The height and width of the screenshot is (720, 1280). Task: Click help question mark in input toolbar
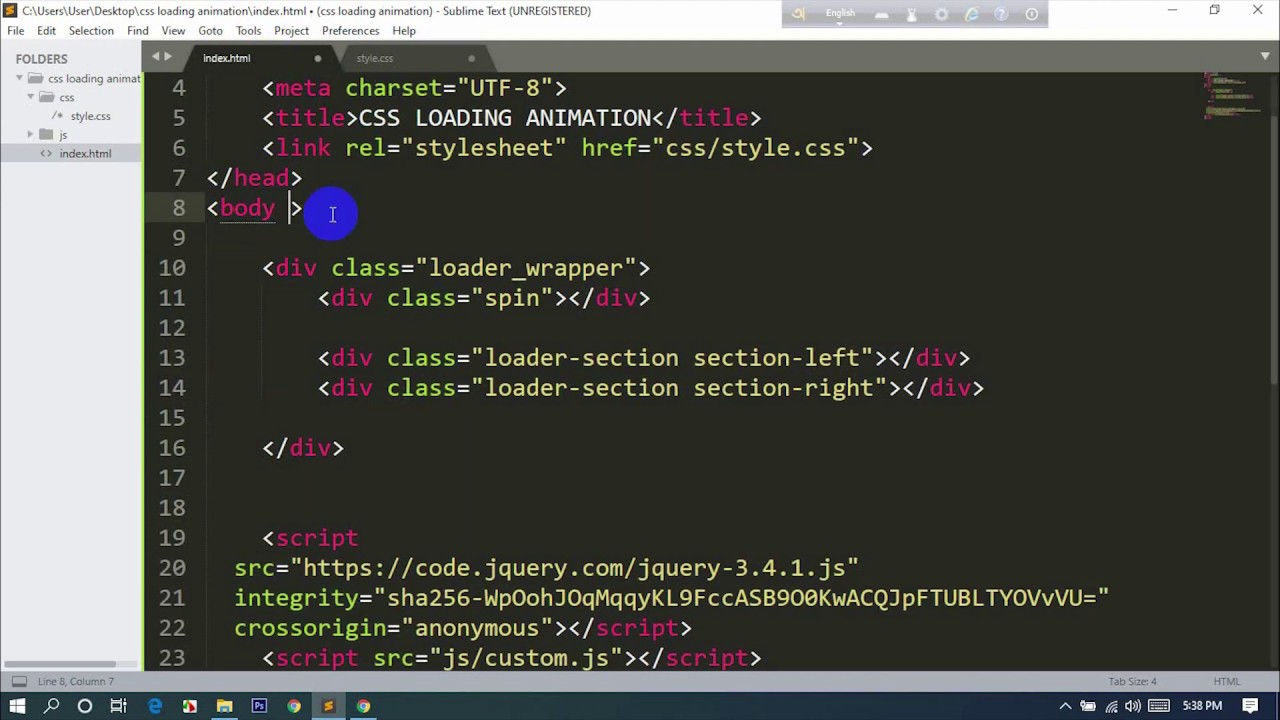1001,14
